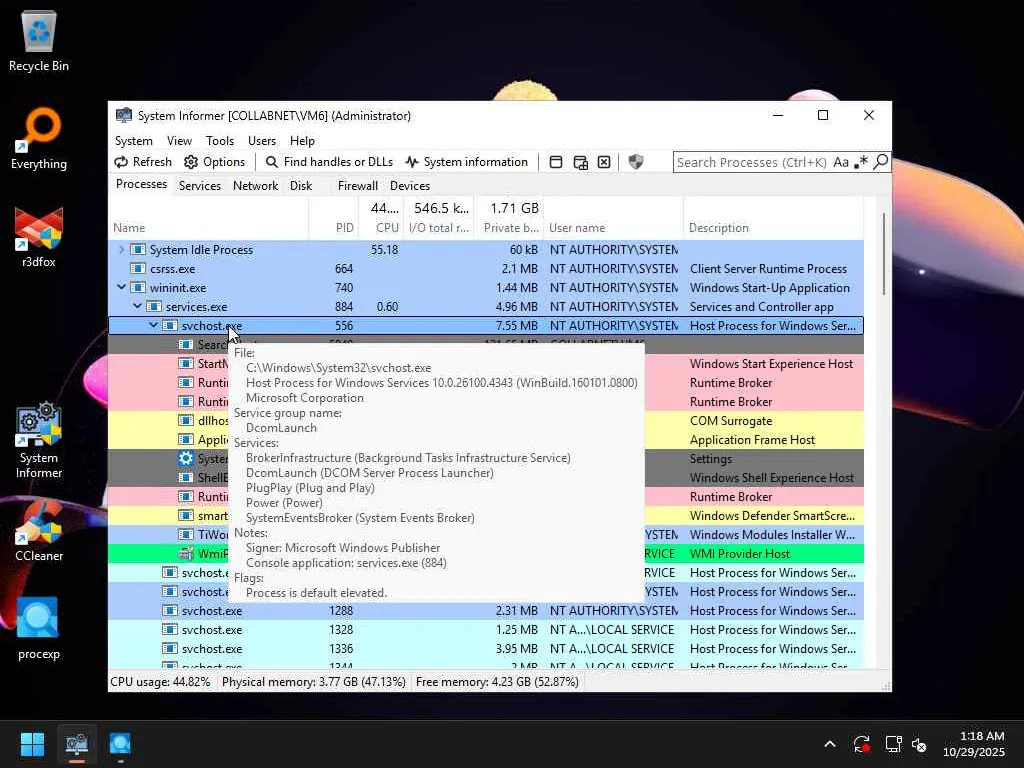Open the Options gear button

coord(214,162)
